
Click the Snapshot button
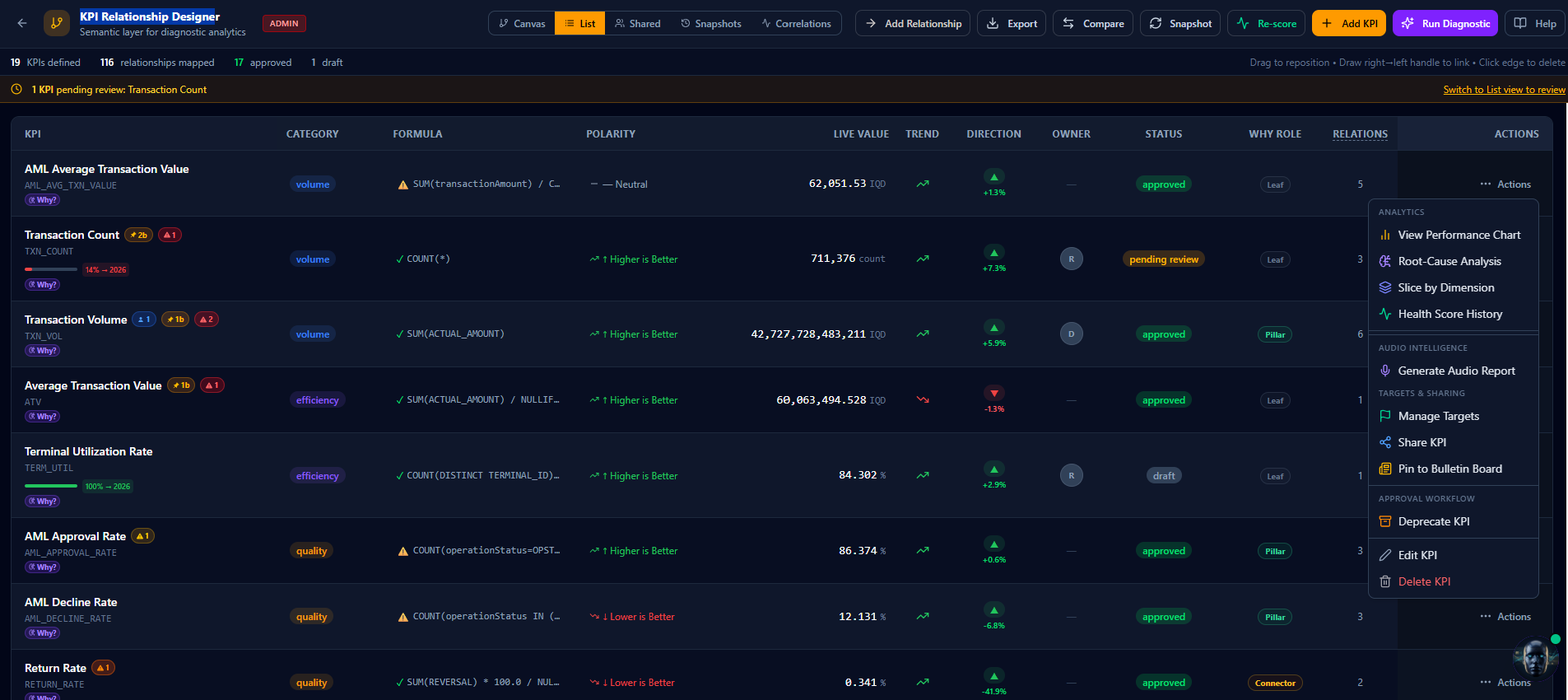(x=1180, y=23)
